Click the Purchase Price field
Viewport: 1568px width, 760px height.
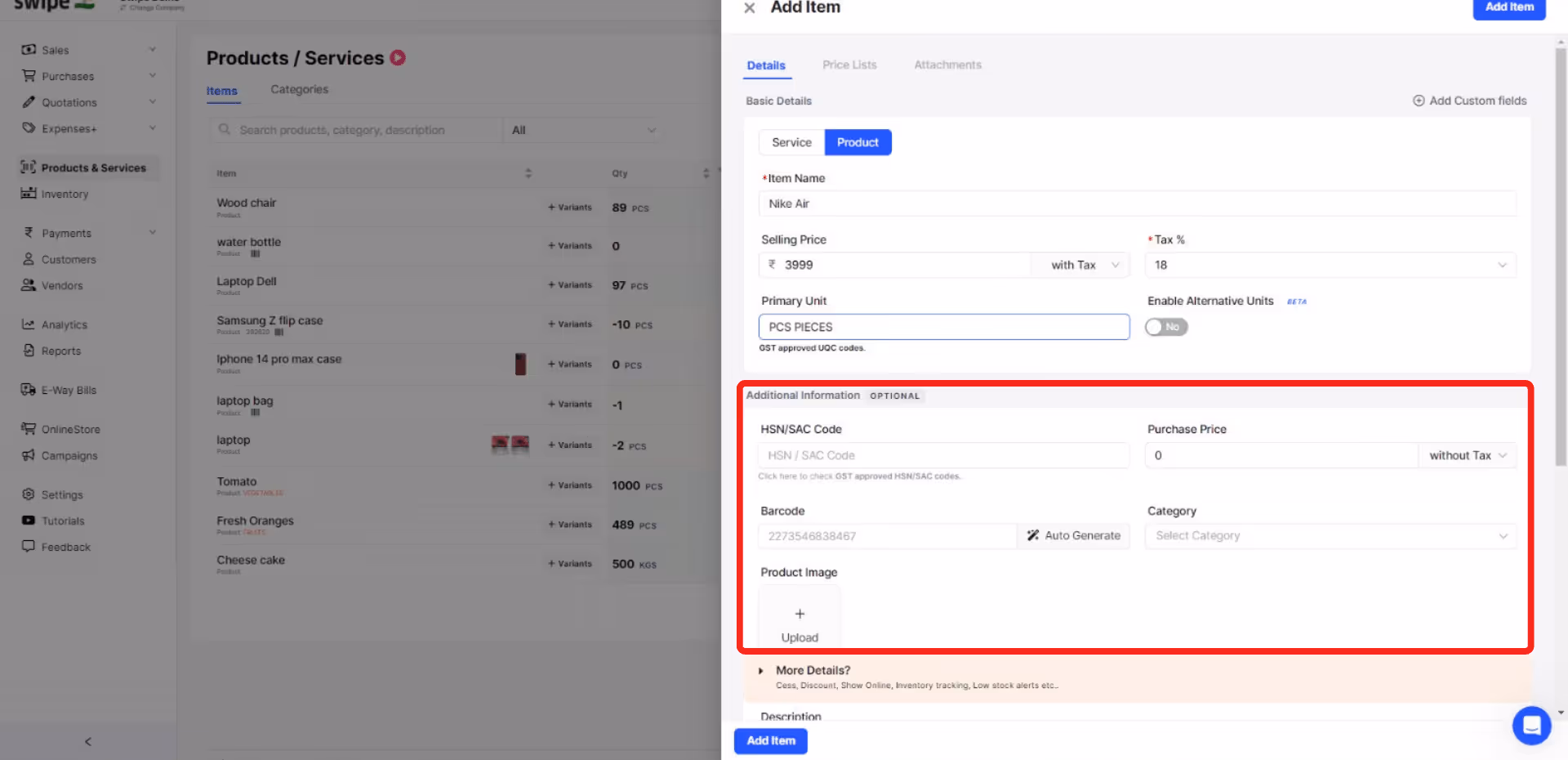1281,455
